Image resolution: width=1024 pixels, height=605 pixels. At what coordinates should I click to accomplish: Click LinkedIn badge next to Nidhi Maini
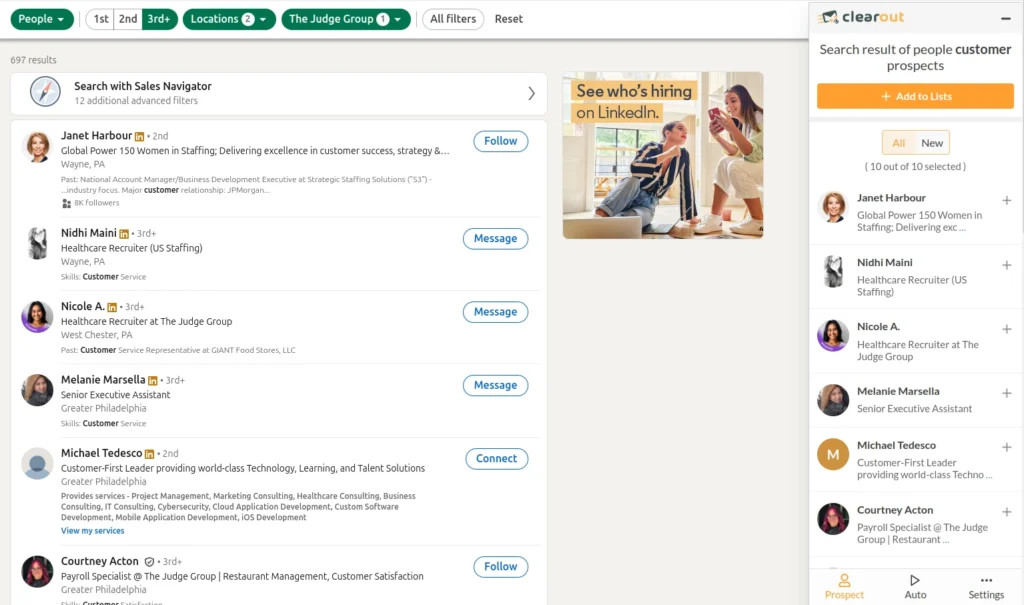(124, 234)
